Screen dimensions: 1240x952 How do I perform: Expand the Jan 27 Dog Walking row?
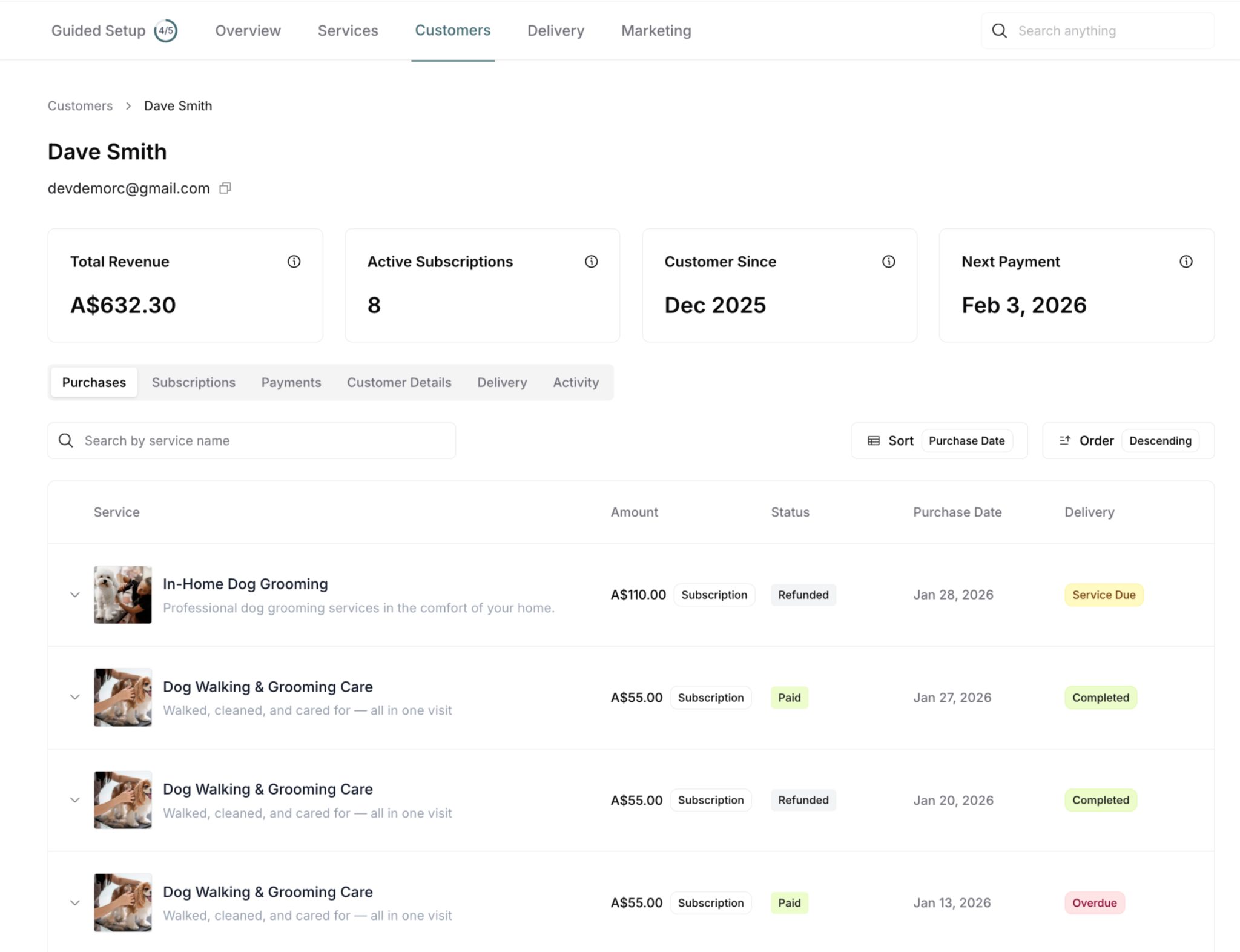pyautogui.click(x=75, y=697)
